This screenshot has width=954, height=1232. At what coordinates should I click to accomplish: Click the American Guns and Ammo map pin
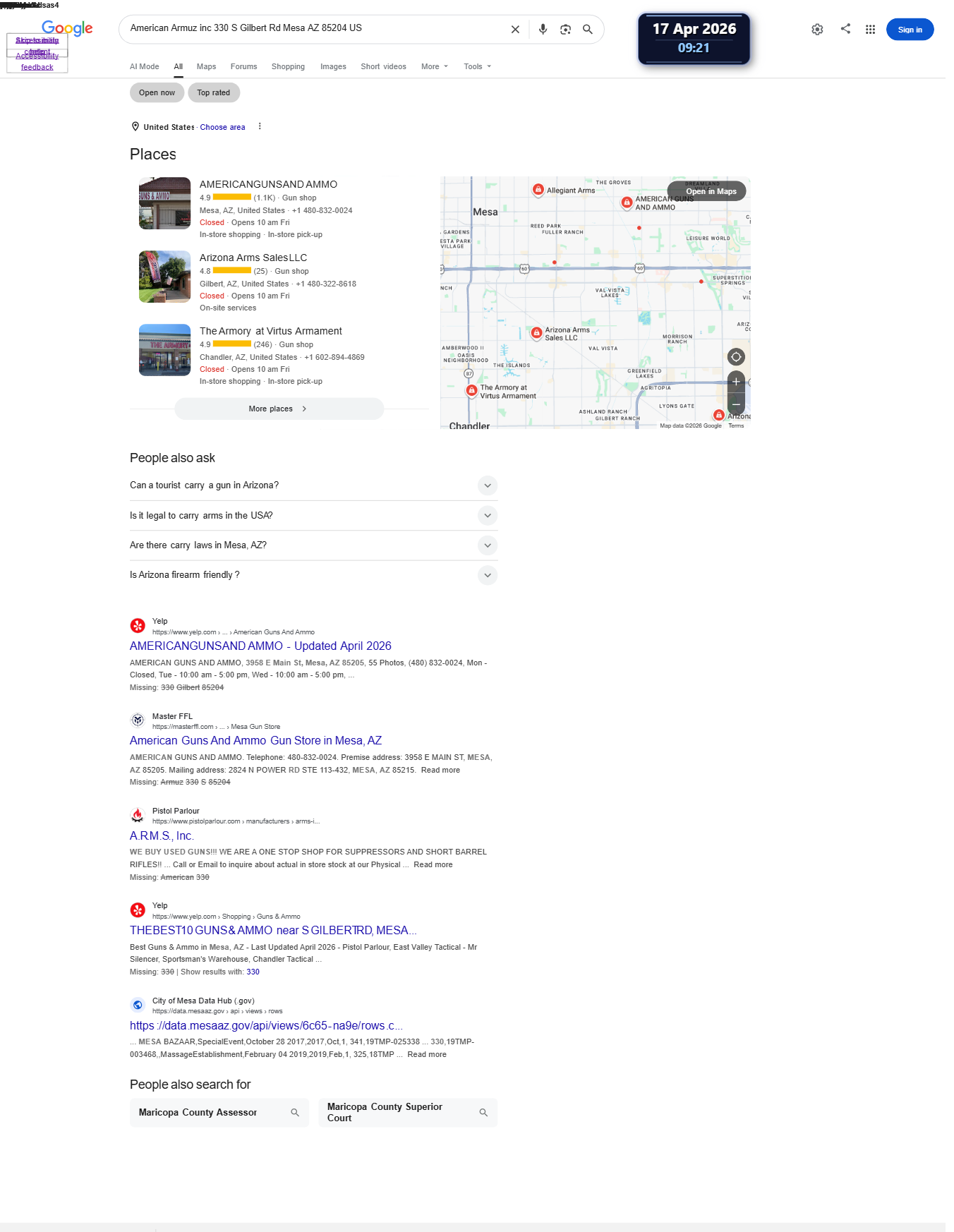pyautogui.click(x=626, y=203)
